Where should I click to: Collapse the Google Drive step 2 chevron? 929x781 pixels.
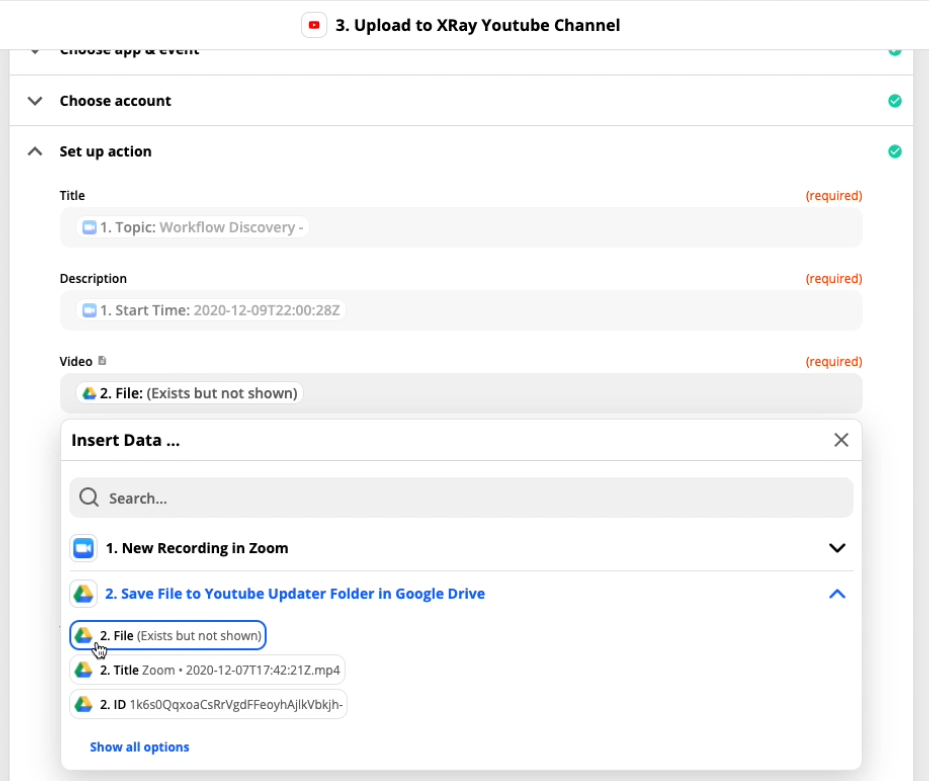coord(837,594)
